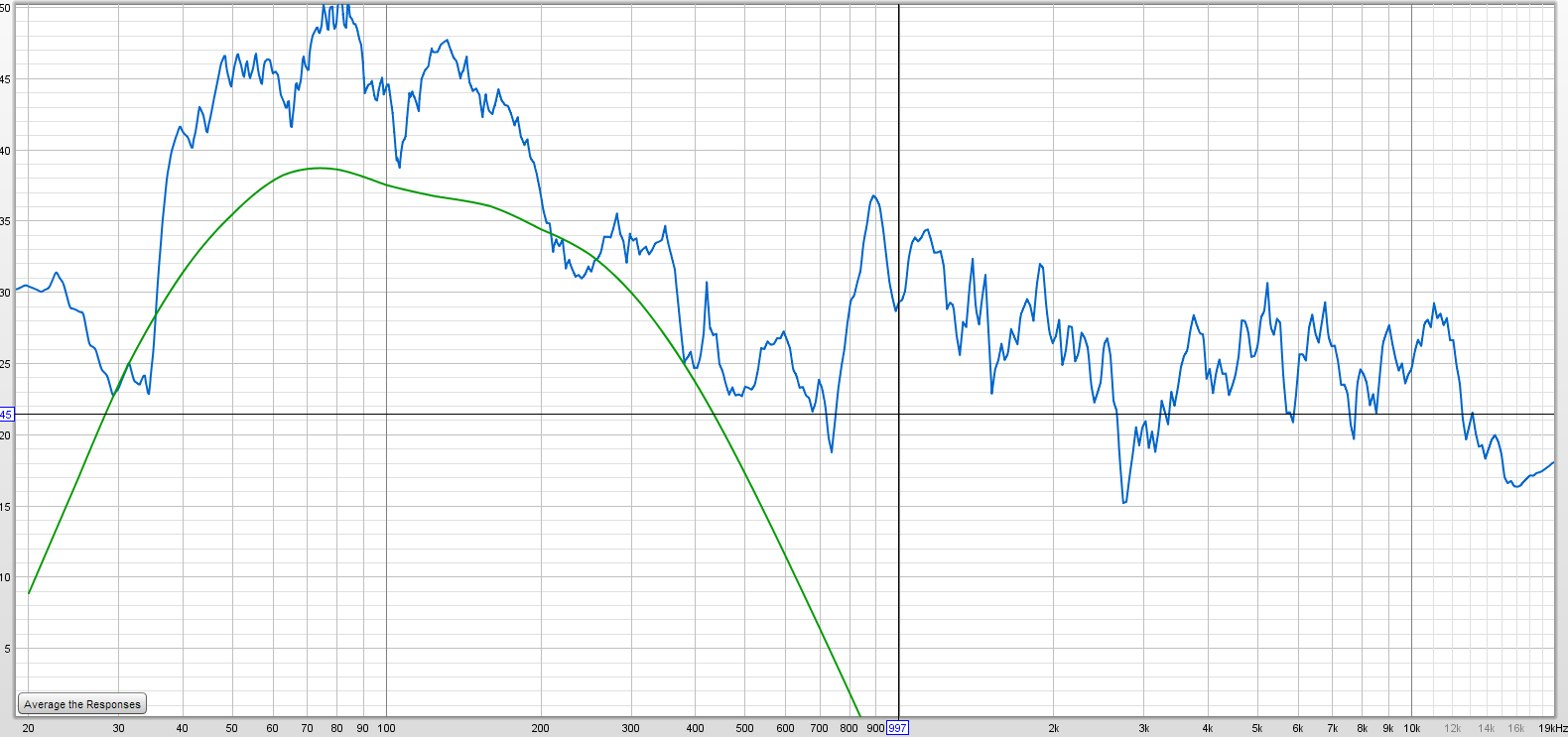Click the 400 label on frequency axis
Screen dimensions: 1568x737
coord(695,728)
